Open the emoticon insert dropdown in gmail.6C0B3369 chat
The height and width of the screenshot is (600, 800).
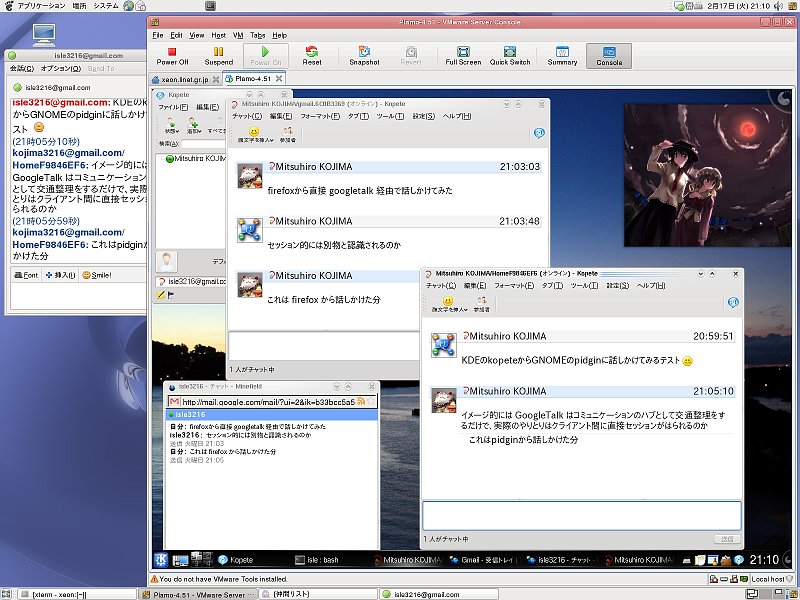pyautogui.click(x=256, y=135)
